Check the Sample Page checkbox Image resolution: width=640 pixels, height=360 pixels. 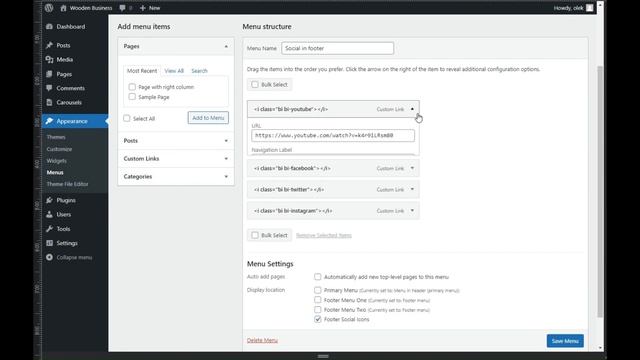click(132, 97)
